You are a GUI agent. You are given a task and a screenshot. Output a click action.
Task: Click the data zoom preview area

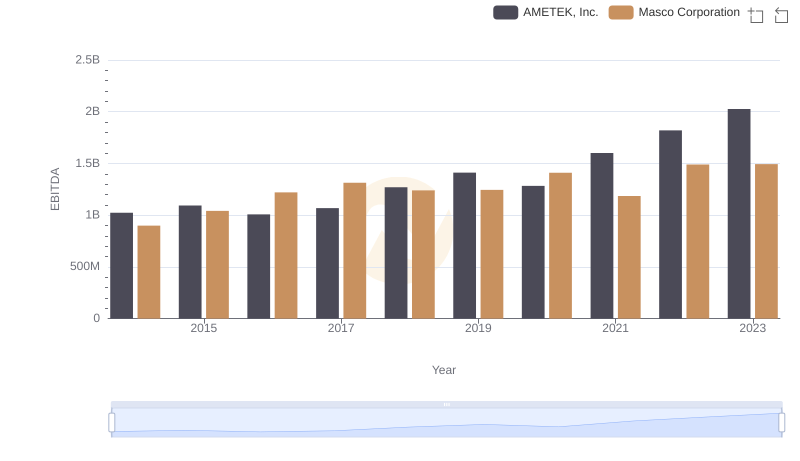[x=446, y=422]
